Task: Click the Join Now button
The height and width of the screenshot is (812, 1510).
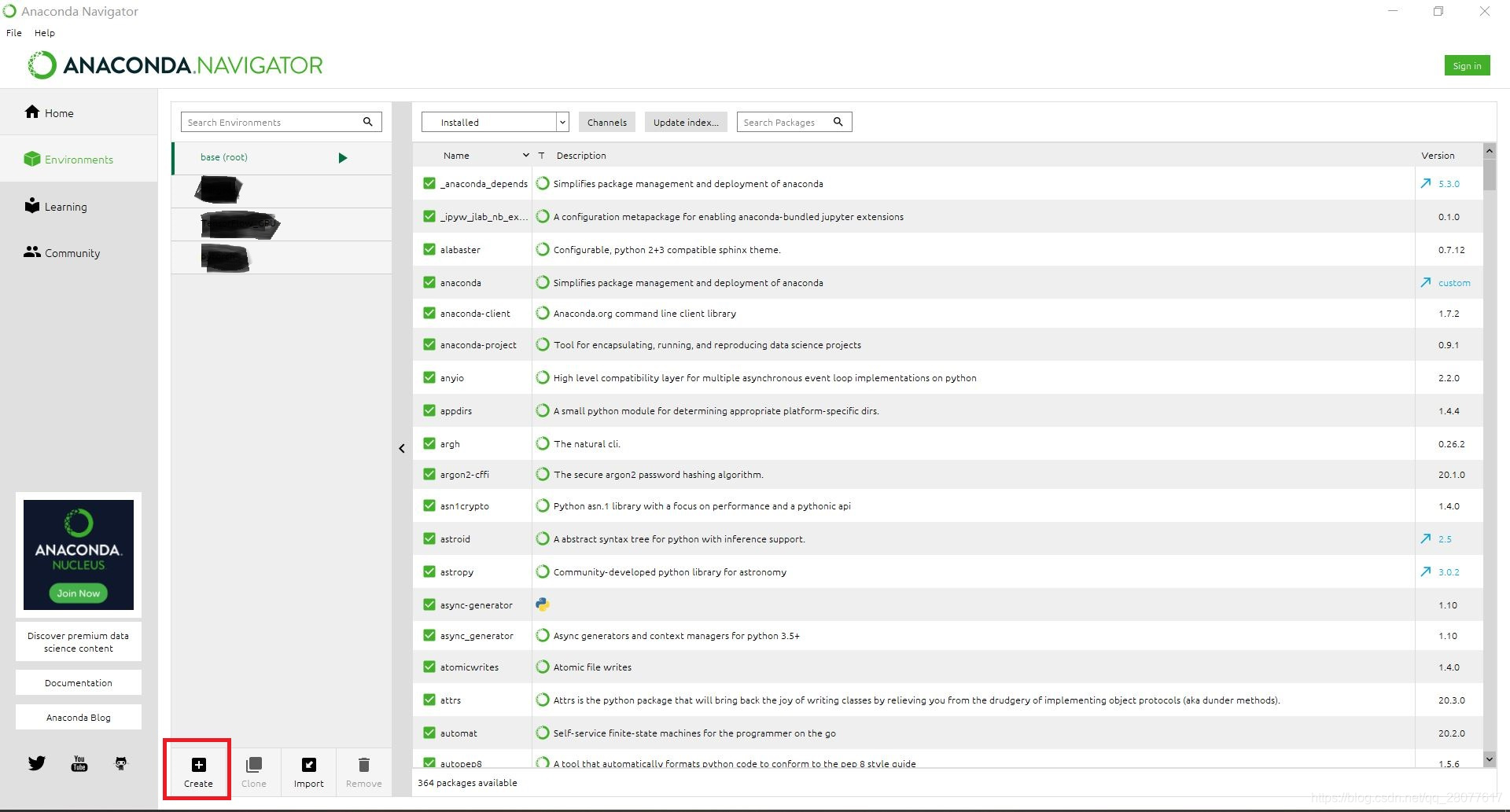Action: pyautogui.click(x=79, y=593)
